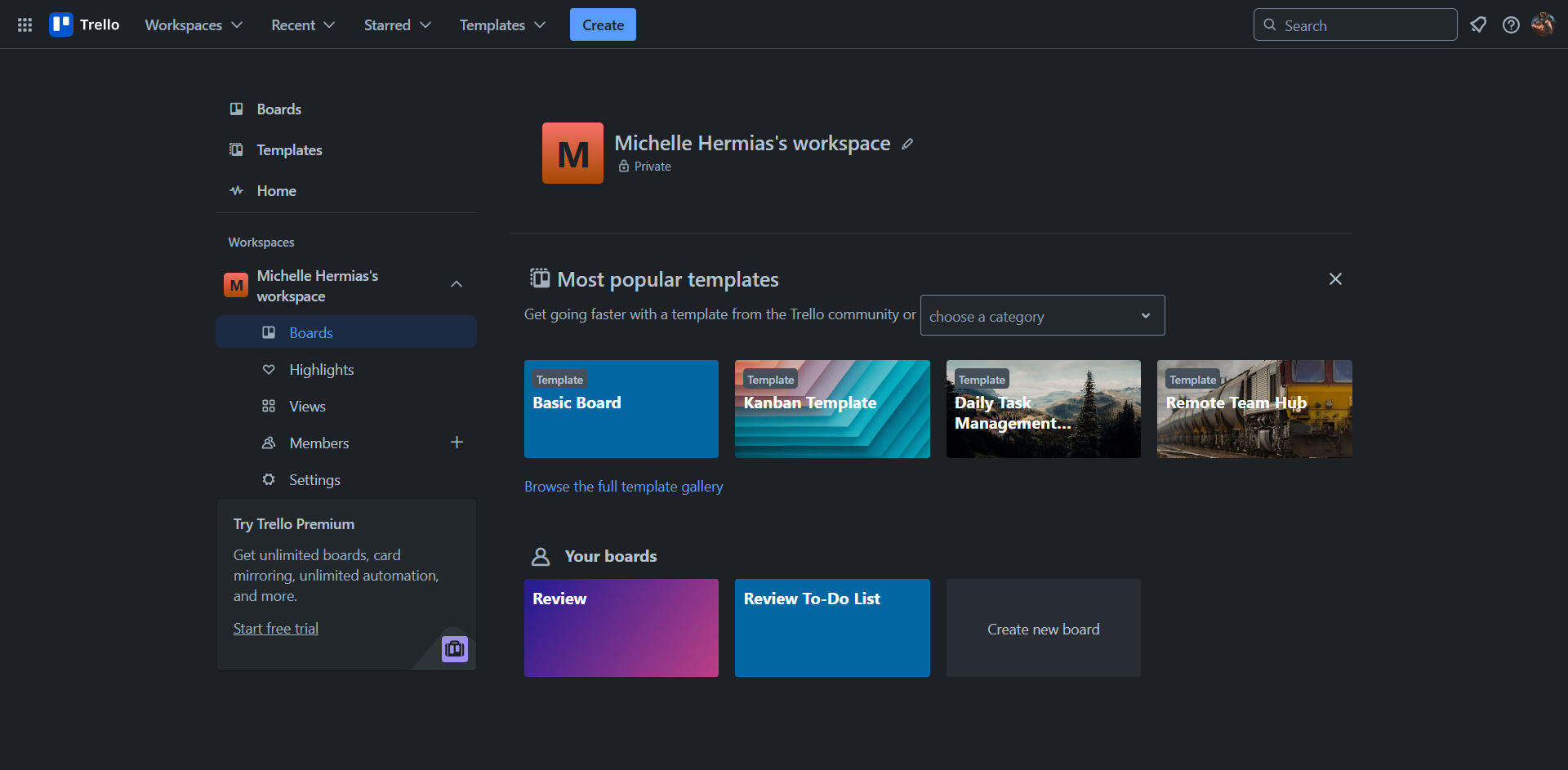
Task: Open the Workspaces dropdown in top bar
Action: click(194, 24)
